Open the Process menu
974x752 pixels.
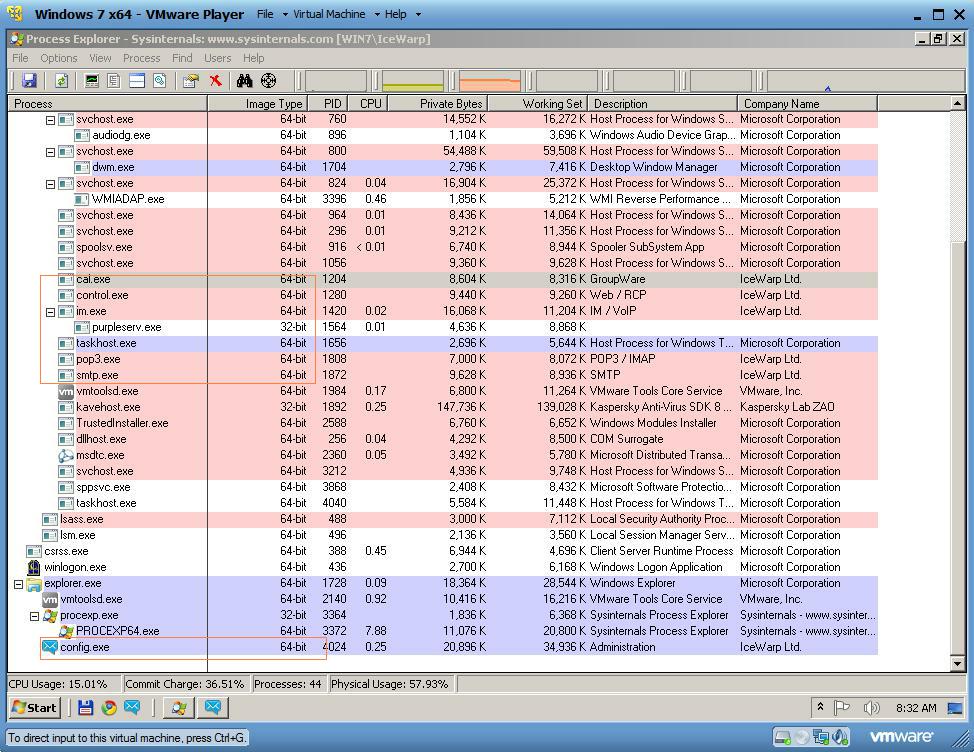142,58
